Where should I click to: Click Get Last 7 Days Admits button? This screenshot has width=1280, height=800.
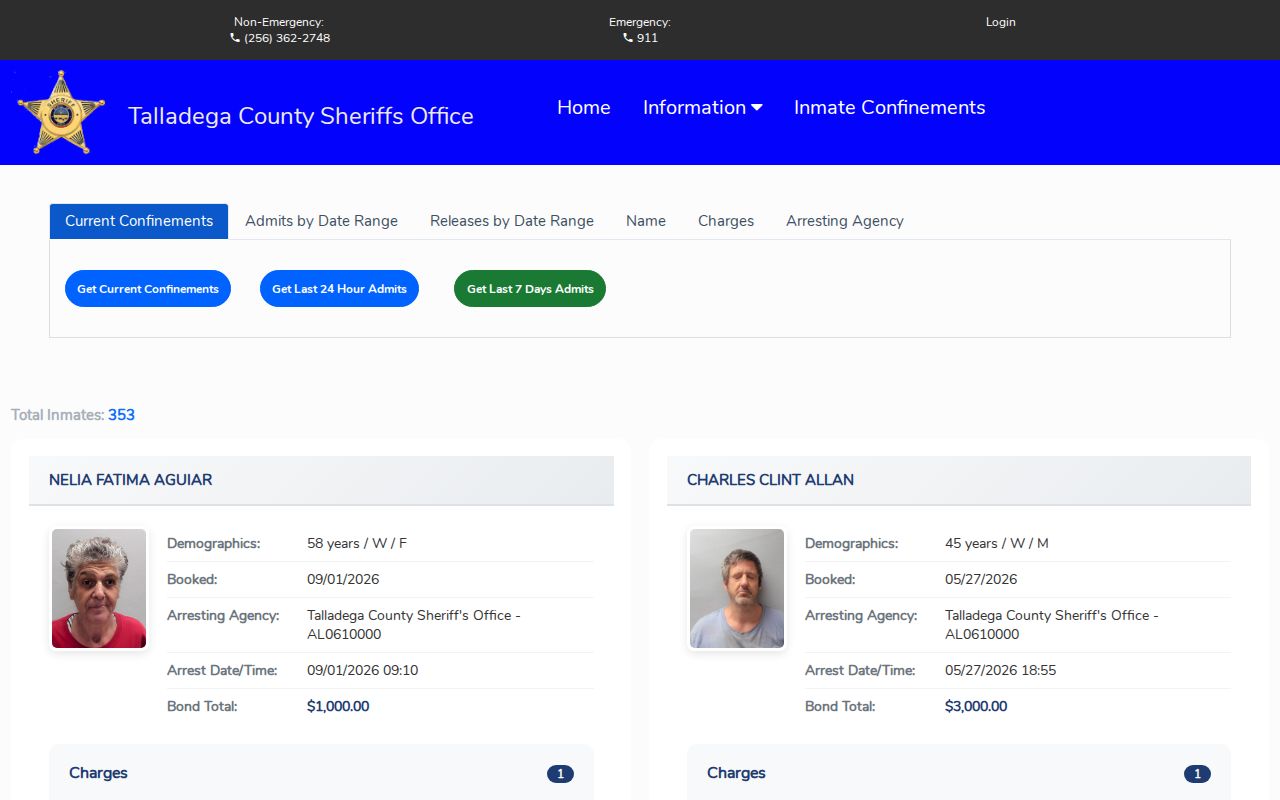click(x=530, y=289)
